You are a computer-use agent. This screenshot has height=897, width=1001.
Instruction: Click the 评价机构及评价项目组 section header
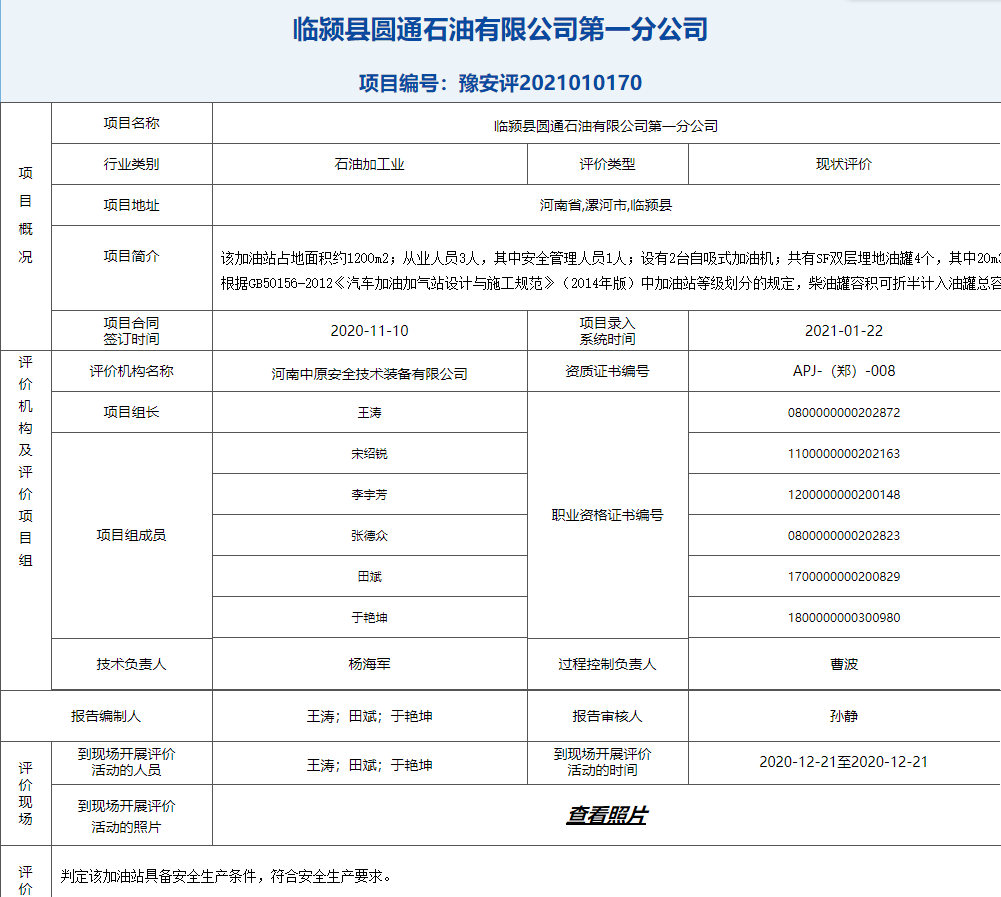(x=26, y=462)
